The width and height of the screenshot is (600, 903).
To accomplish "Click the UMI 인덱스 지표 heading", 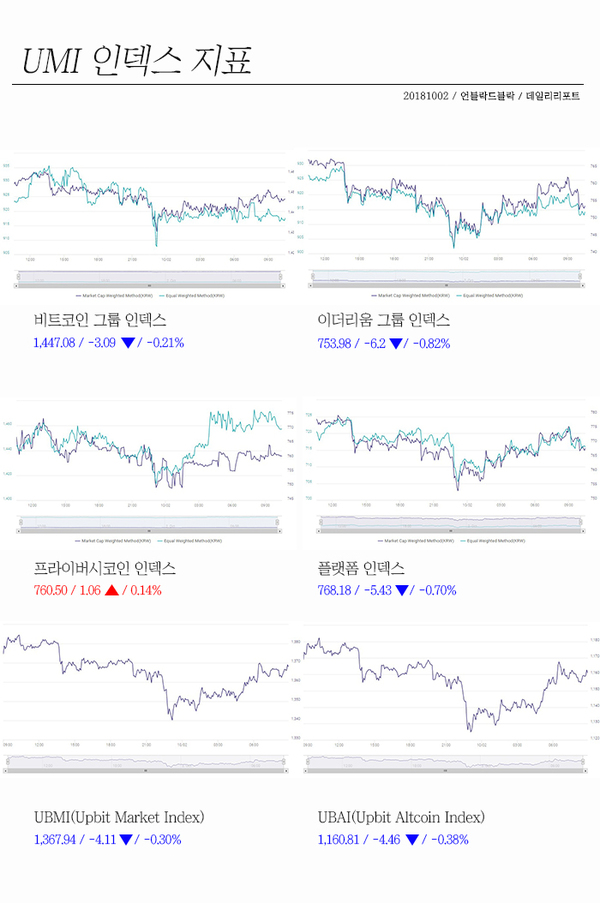I will 137,59.
